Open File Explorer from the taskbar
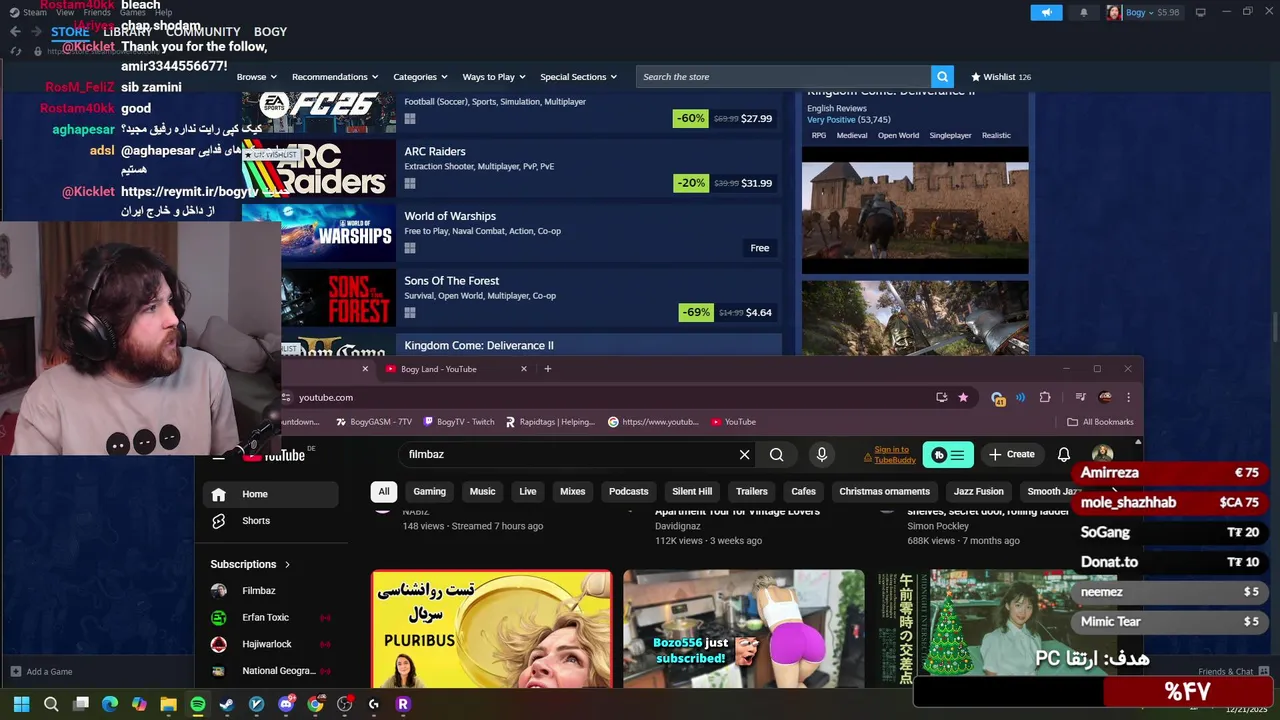Viewport: 1280px width, 720px height. 168,704
